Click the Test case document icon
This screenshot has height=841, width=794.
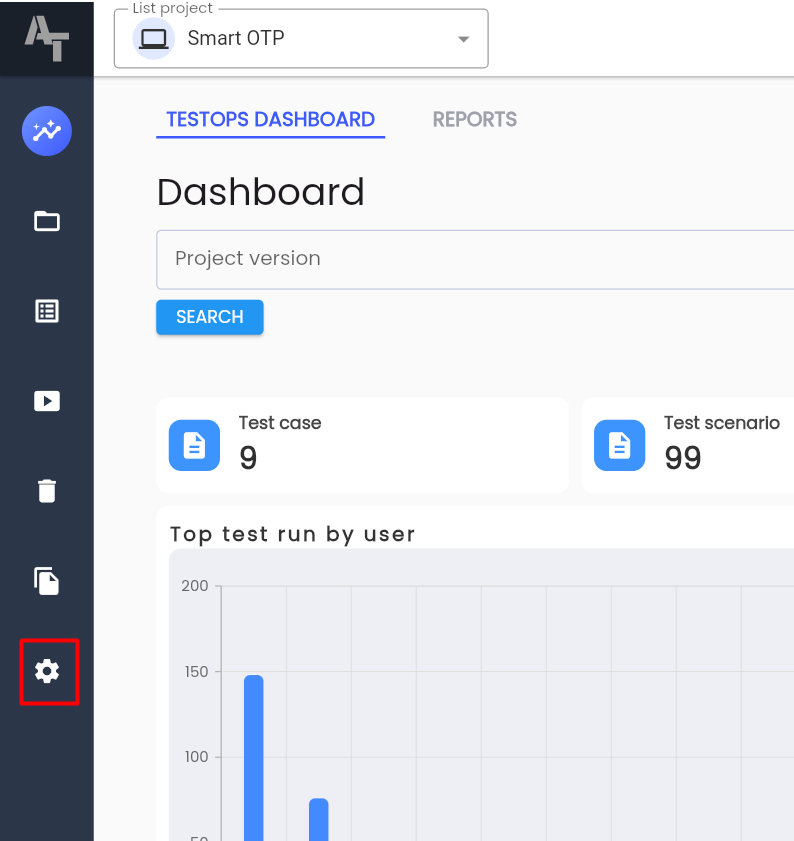click(x=194, y=445)
